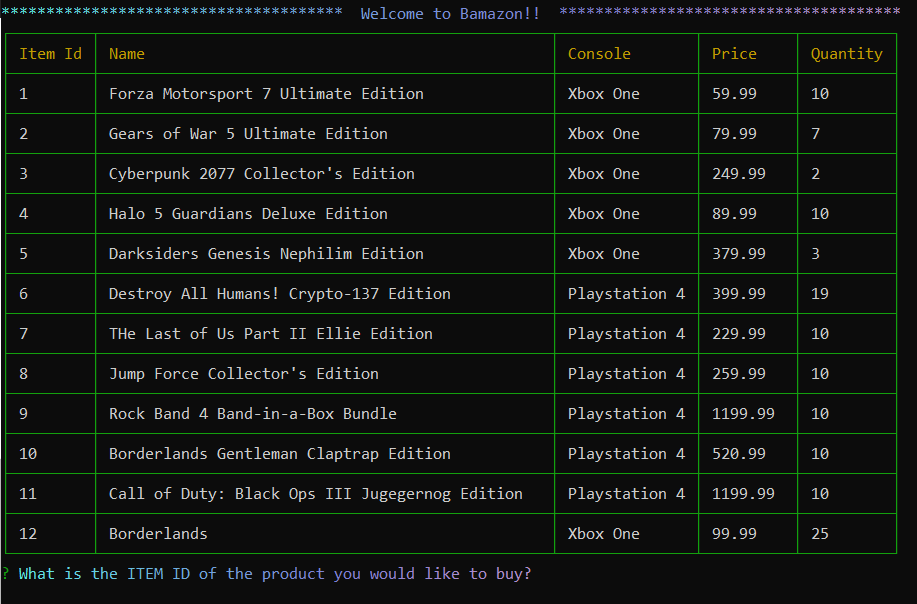Click Item Id 11 cell
The width and height of the screenshot is (917, 604).
[28, 494]
